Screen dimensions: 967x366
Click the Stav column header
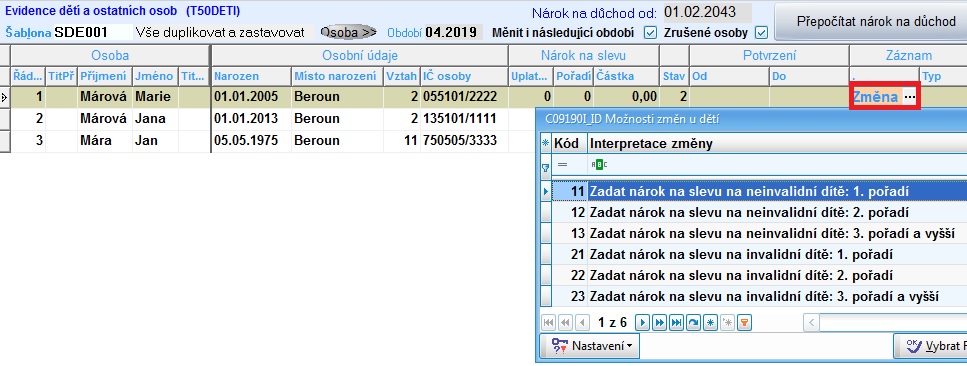(674, 77)
